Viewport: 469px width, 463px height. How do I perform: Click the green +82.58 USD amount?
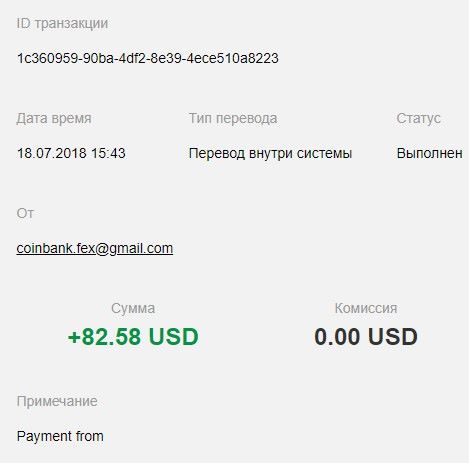click(x=133, y=336)
